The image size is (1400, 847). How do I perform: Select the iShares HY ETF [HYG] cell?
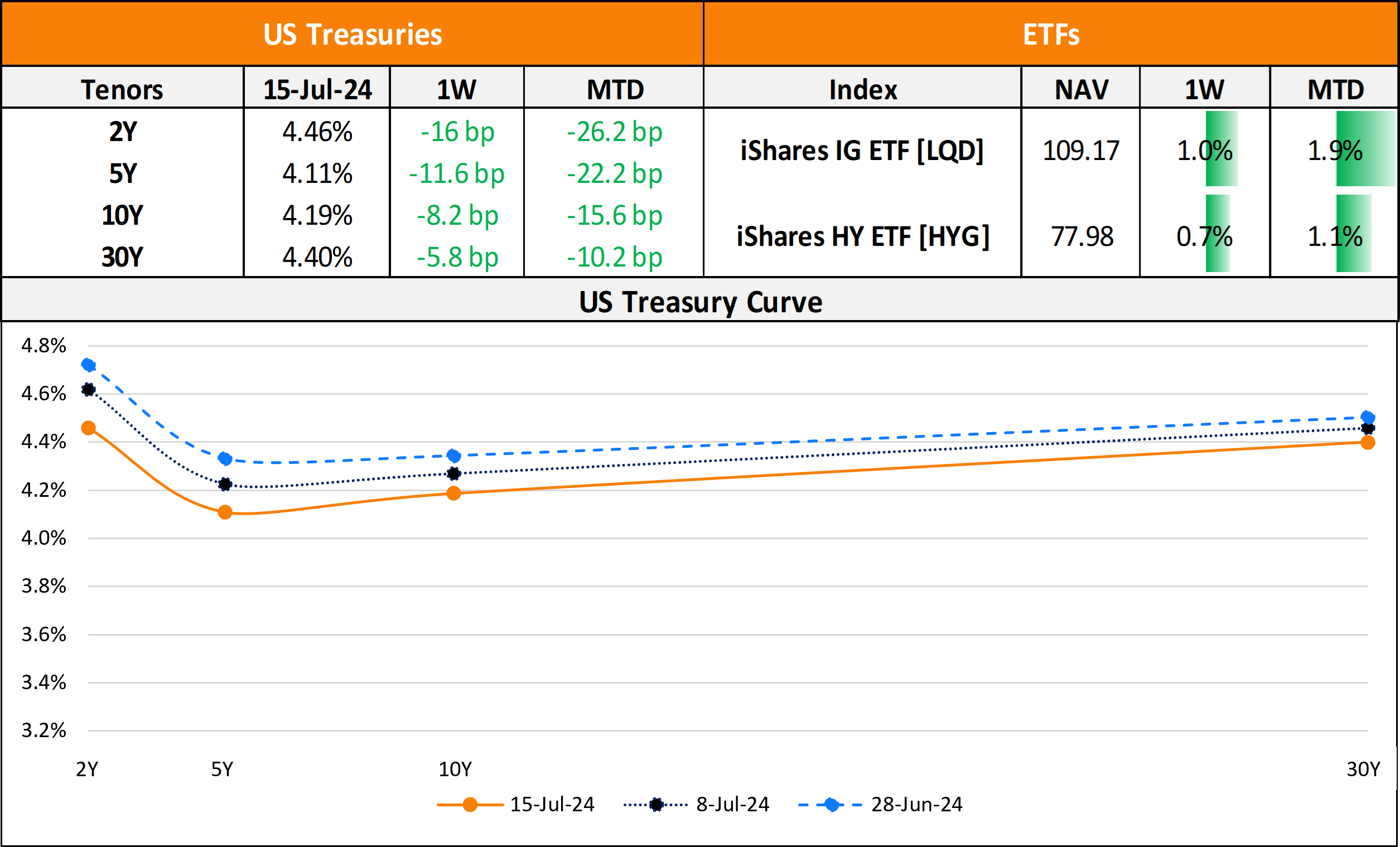[x=862, y=236]
